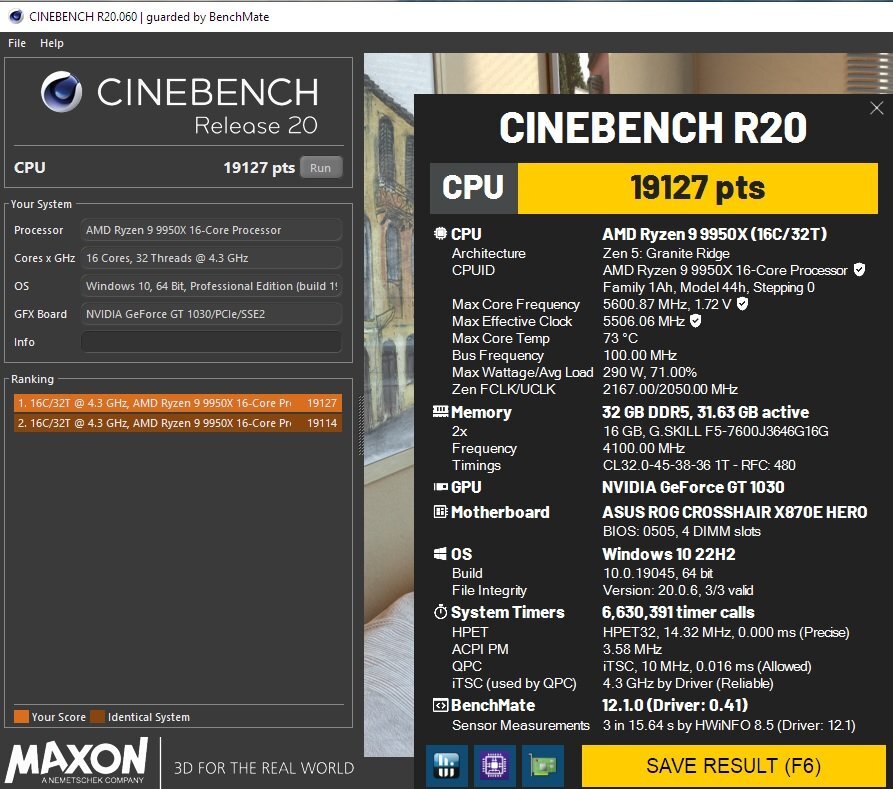This screenshot has height=789, width=893.
Task: Click the Windows logo icon beside OS heading
Action: pos(440,554)
